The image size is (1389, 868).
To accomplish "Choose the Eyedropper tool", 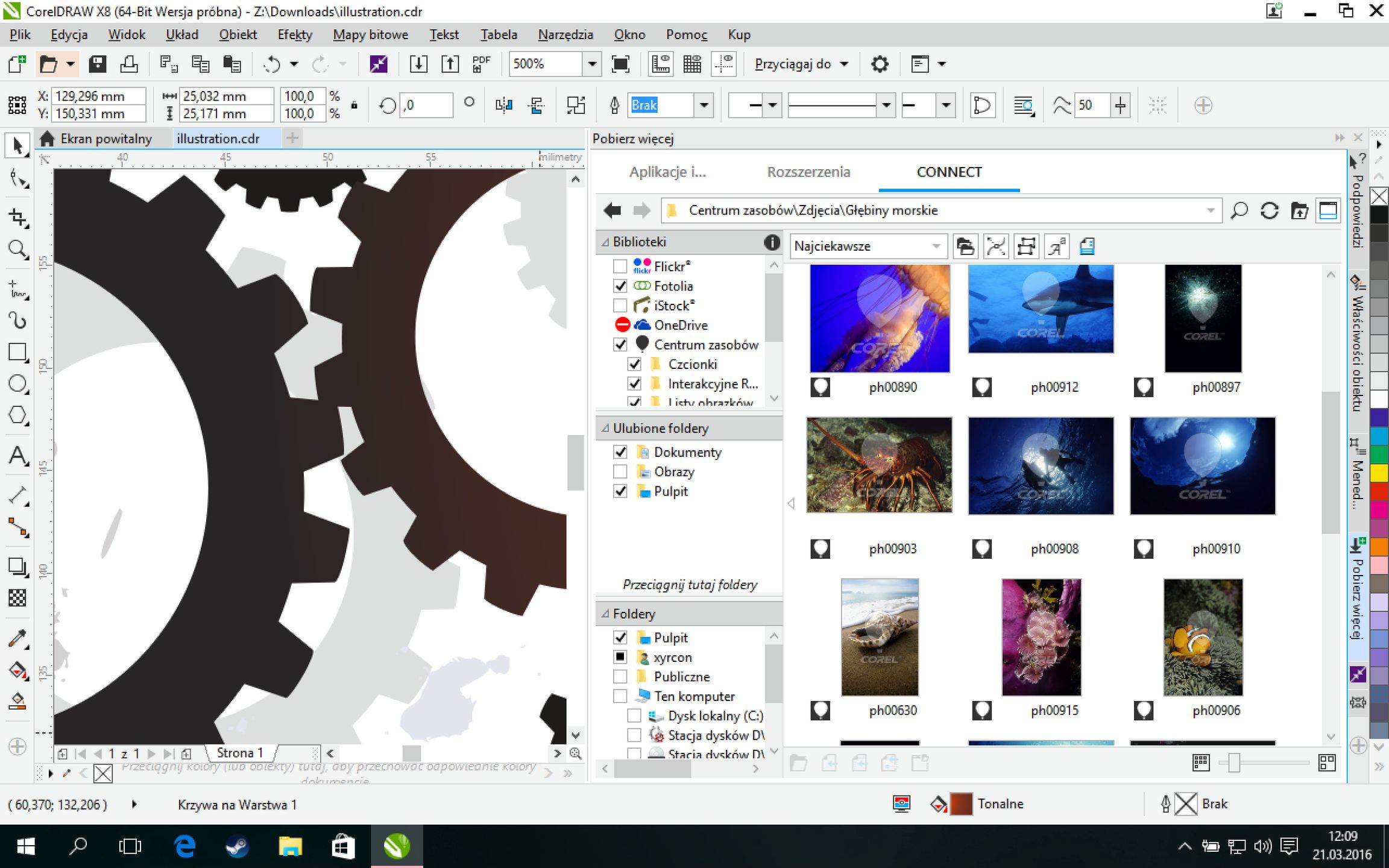I will [17, 638].
